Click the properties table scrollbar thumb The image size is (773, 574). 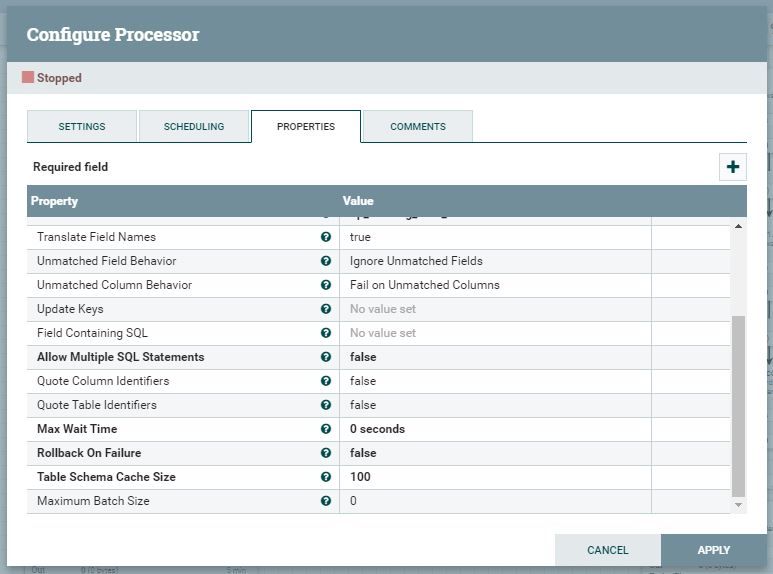[738, 406]
